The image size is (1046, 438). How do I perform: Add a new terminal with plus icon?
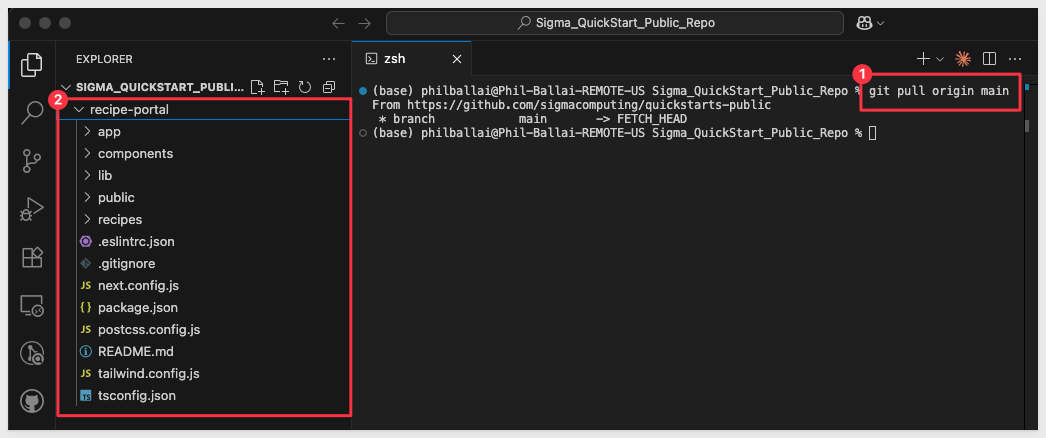click(923, 59)
